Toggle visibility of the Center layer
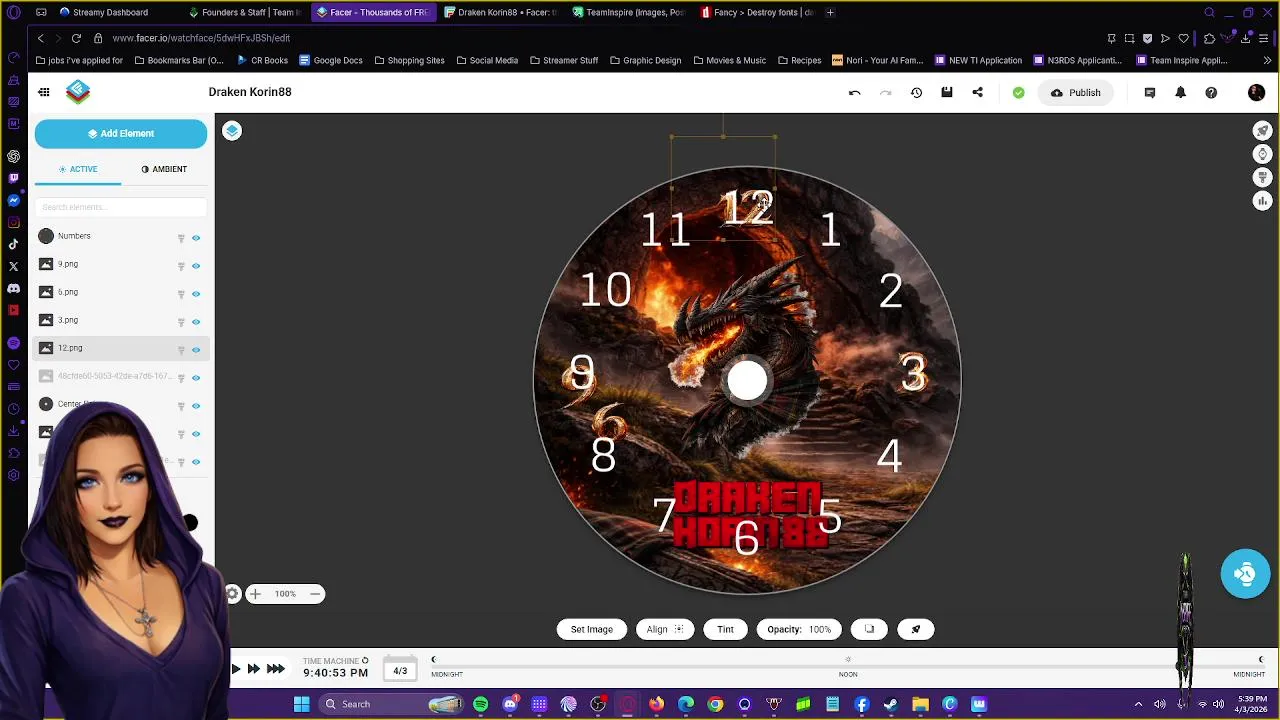 [196, 406]
